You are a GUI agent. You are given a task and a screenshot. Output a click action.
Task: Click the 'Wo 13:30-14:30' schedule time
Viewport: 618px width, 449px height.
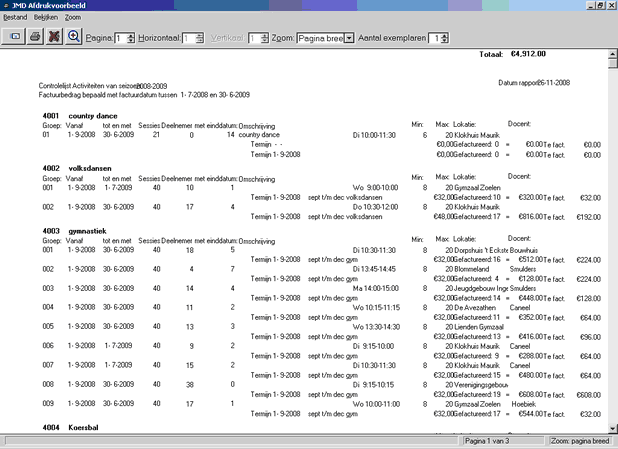click(x=376, y=327)
